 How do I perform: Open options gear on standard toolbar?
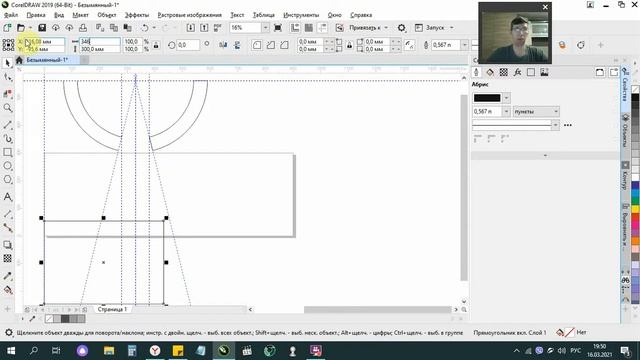pos(402,28)
